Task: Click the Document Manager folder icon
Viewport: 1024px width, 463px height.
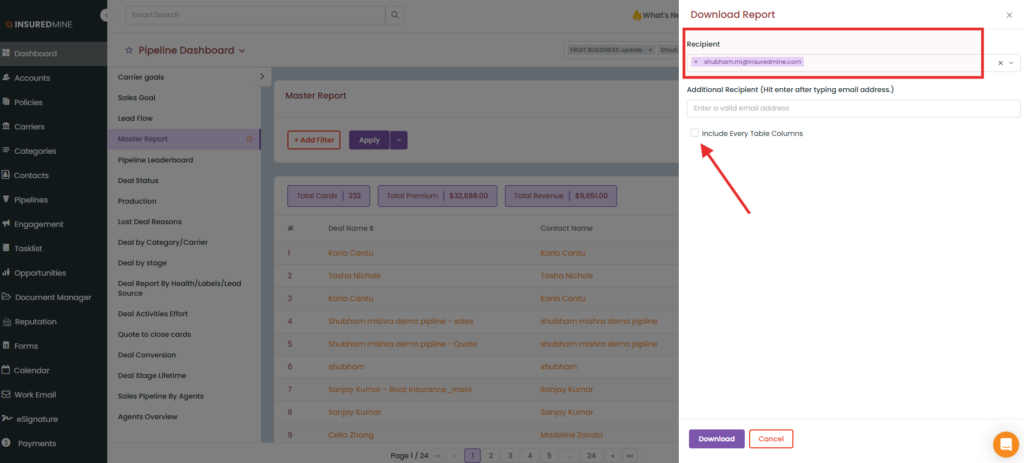Action: click(6, 297)
